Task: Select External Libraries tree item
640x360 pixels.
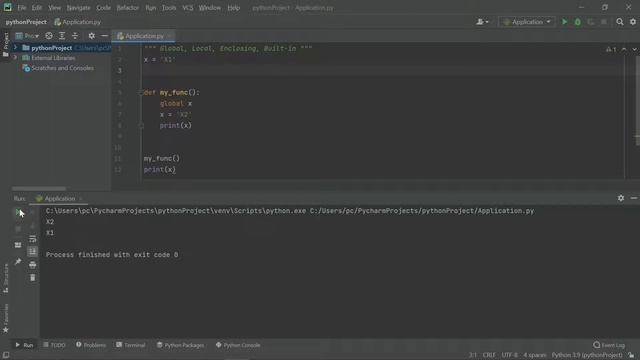Action: pos(49,58)
